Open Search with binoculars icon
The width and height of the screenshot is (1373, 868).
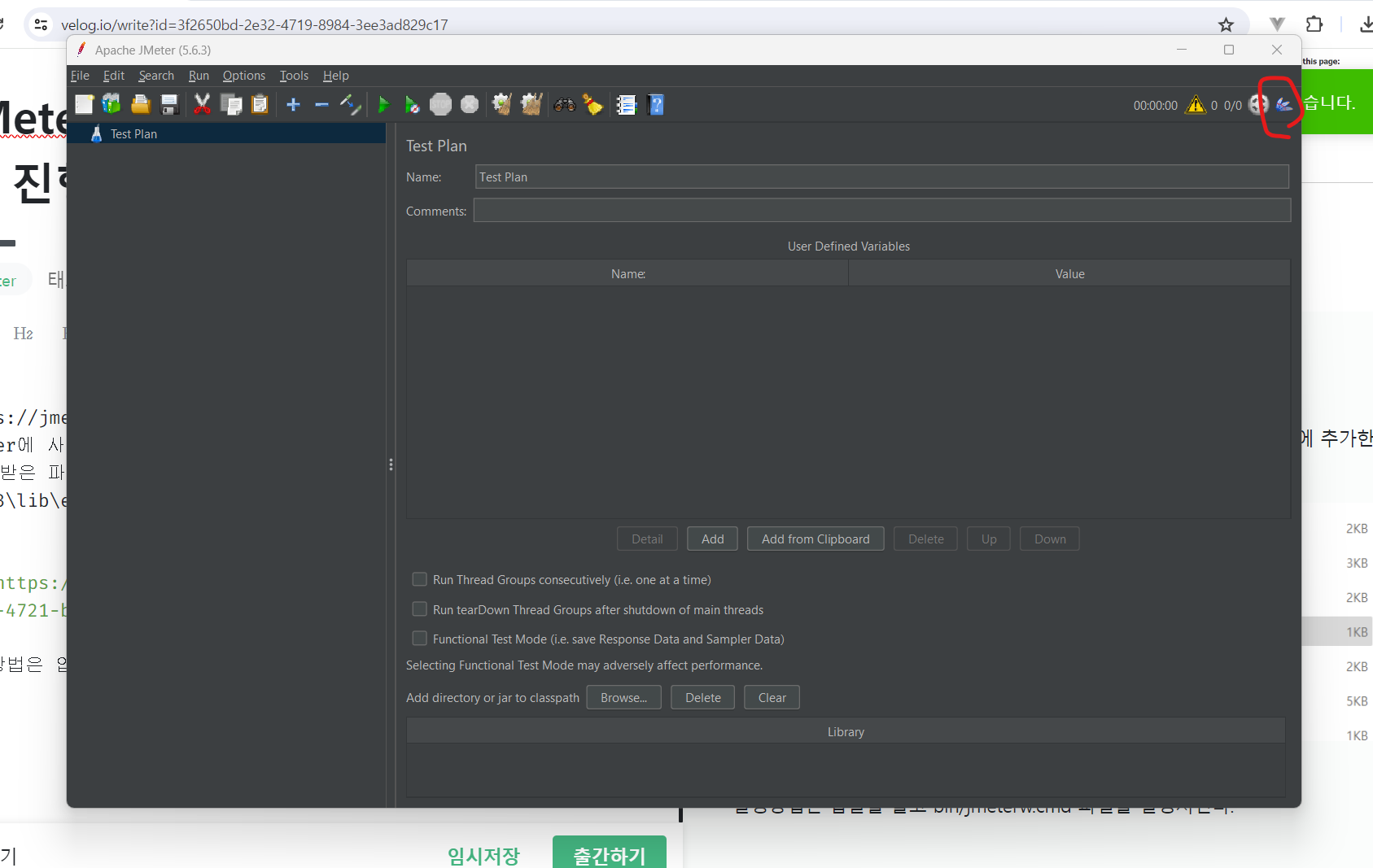pyautogui.click(x=565, y=104)
